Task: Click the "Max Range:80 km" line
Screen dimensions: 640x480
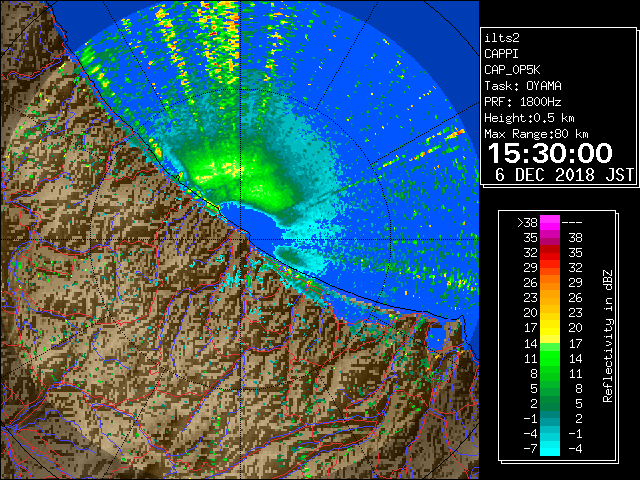Action: pyautogui.click(x=536, y=134)
